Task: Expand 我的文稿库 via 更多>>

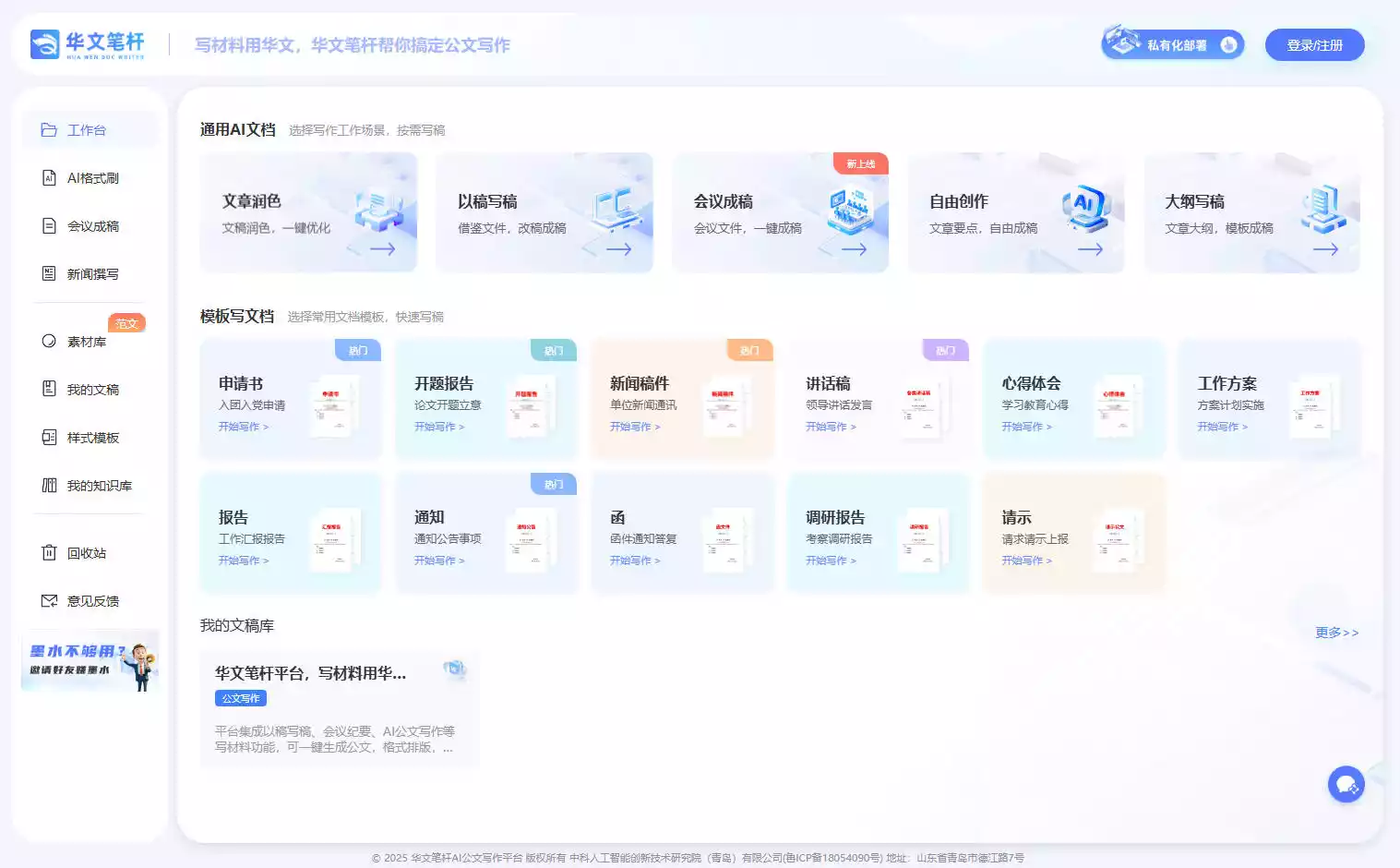Action: (x=1336, y=633)
